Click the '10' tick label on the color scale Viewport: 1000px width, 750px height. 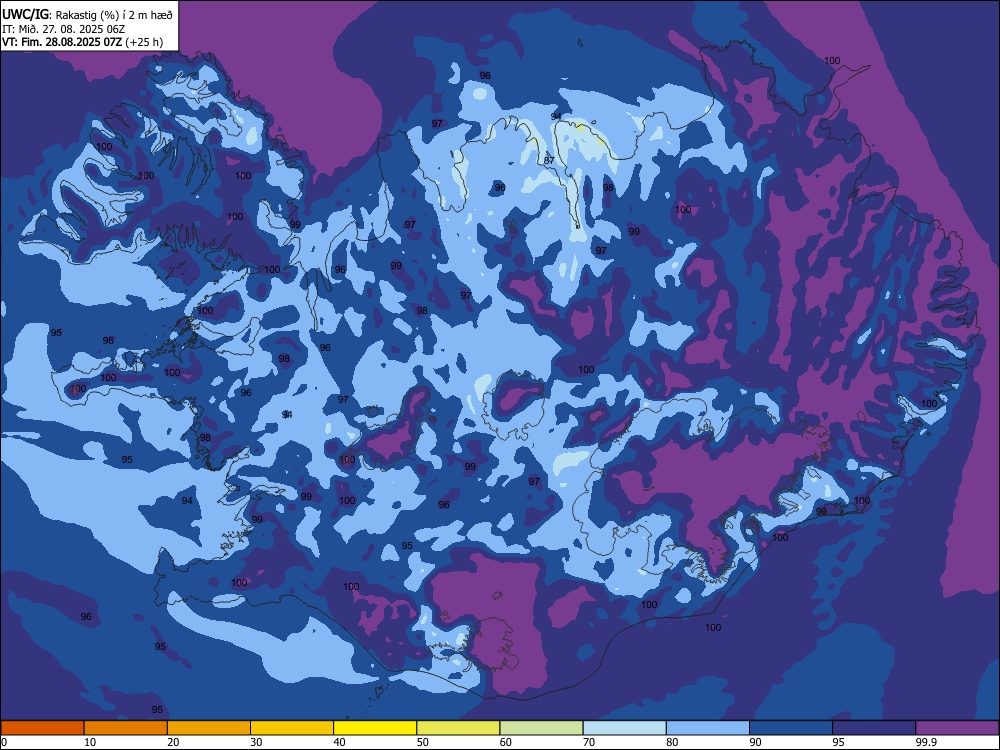point(90,742)
